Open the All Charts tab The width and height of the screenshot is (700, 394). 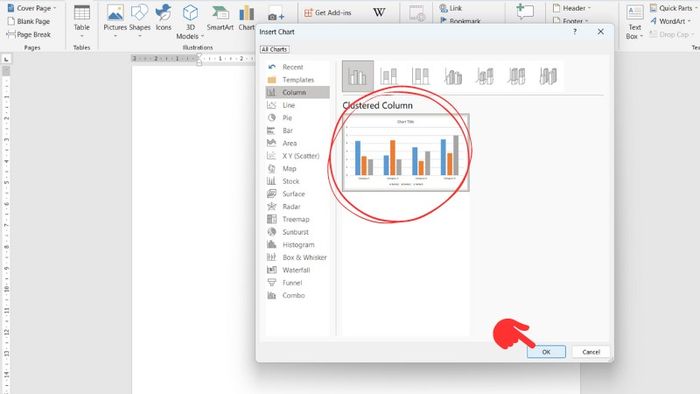click(x=275, y=49)
